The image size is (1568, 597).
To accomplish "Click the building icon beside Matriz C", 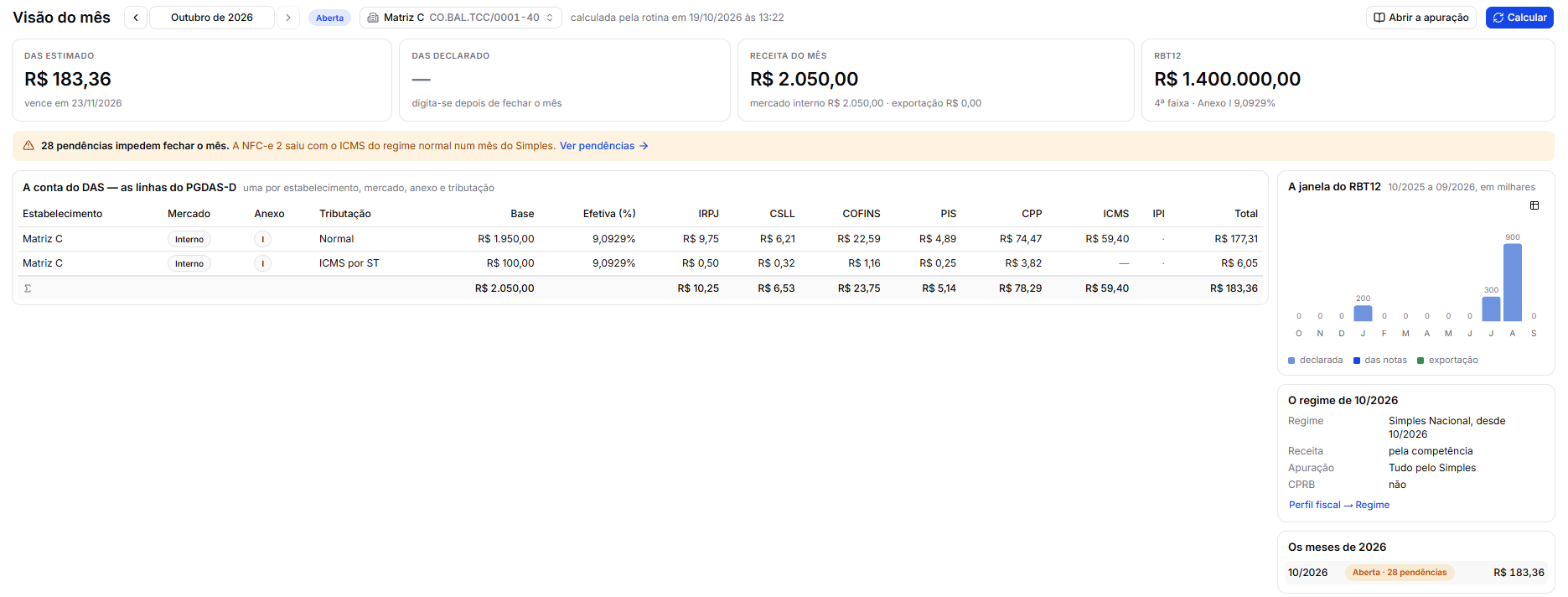I will [x=373, y=18].
